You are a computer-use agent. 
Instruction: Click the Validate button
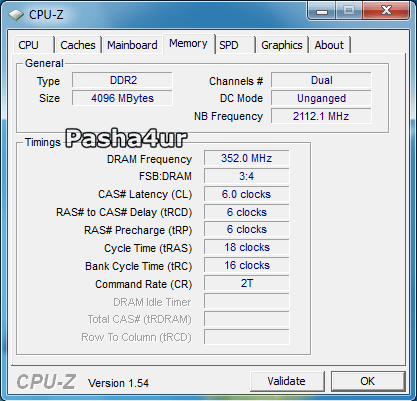pyautogui.click(x=287, y=381)
